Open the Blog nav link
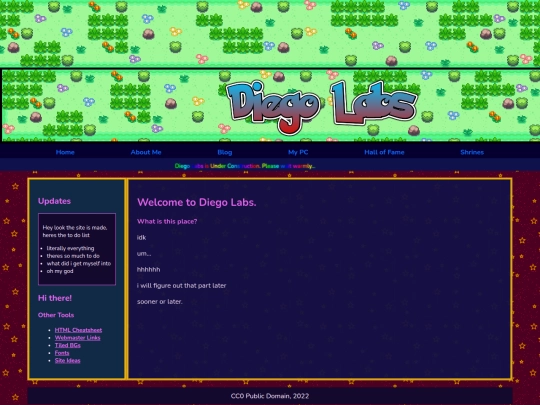540x405 pixels. tap(225, 152)
